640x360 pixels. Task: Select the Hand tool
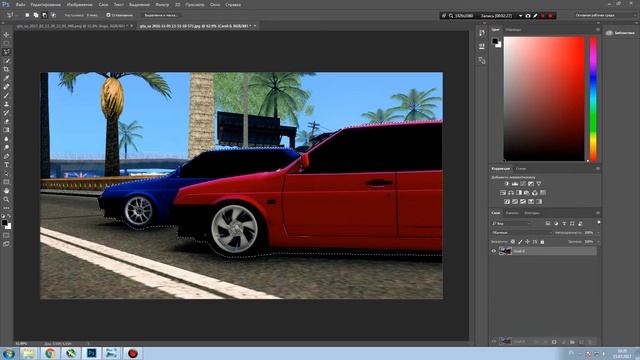tap(7, 191)
